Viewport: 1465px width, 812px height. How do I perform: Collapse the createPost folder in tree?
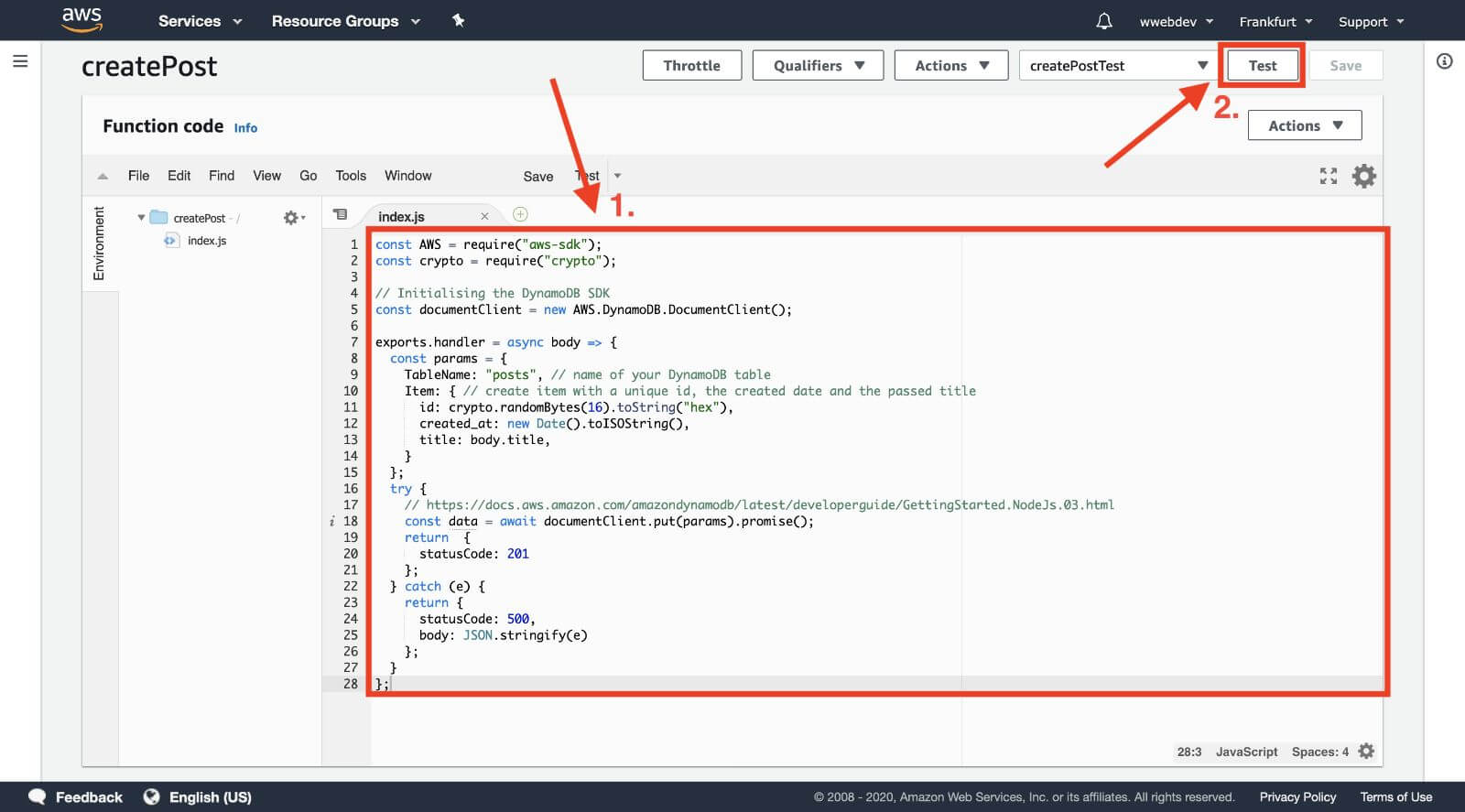tap(141, 218)
